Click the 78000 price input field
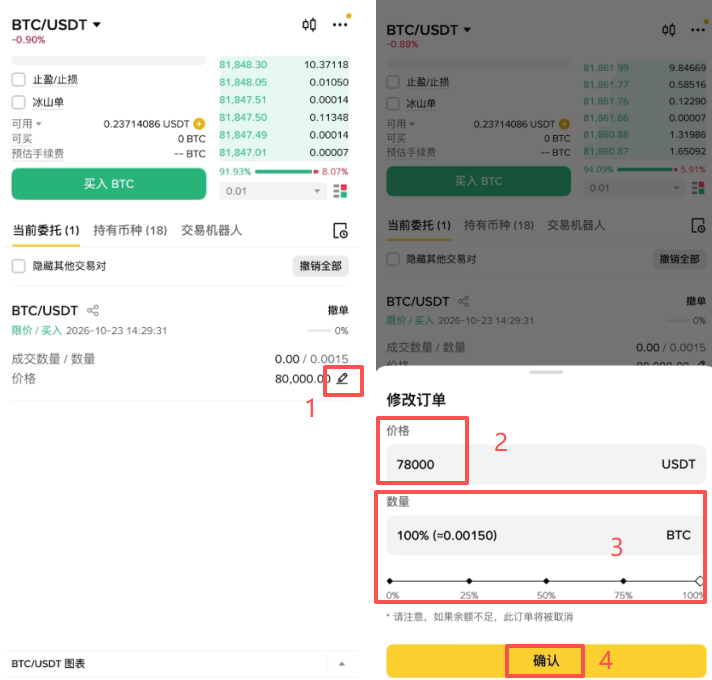712x680 pixels. click(546, 464)
